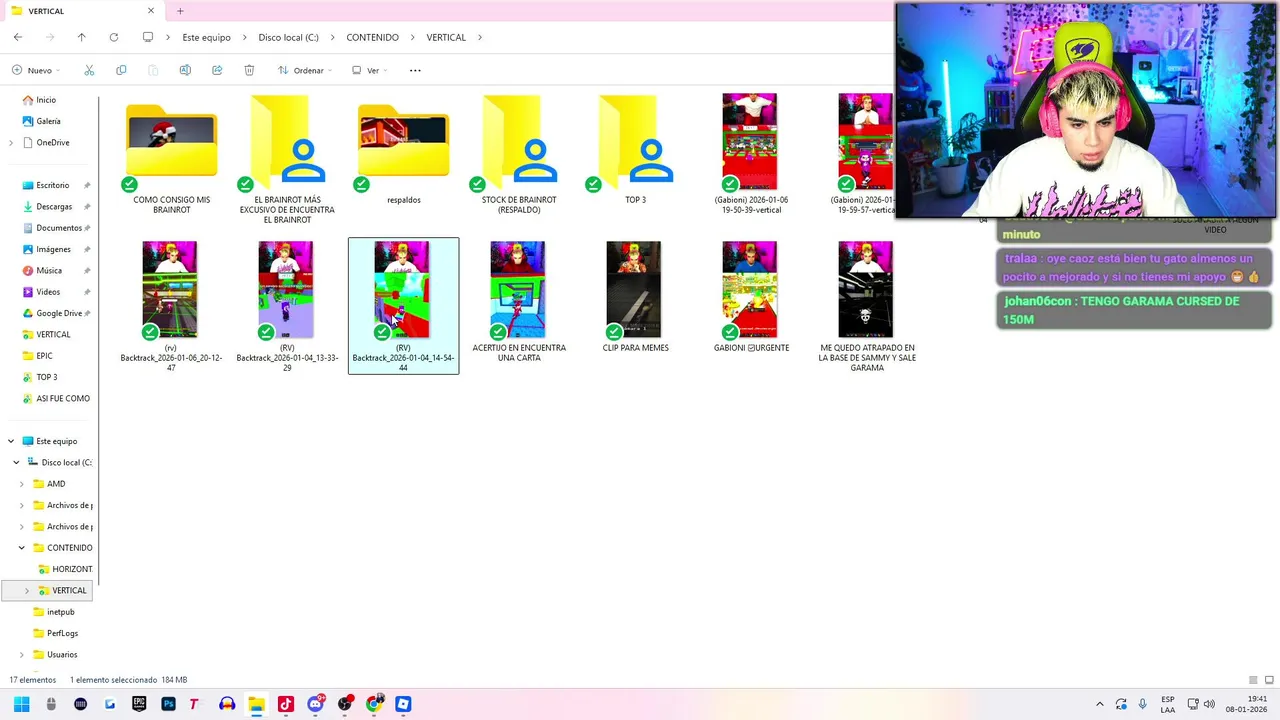
Task: Open Photoshop from the taskbar
Action: tap(168, 704)
